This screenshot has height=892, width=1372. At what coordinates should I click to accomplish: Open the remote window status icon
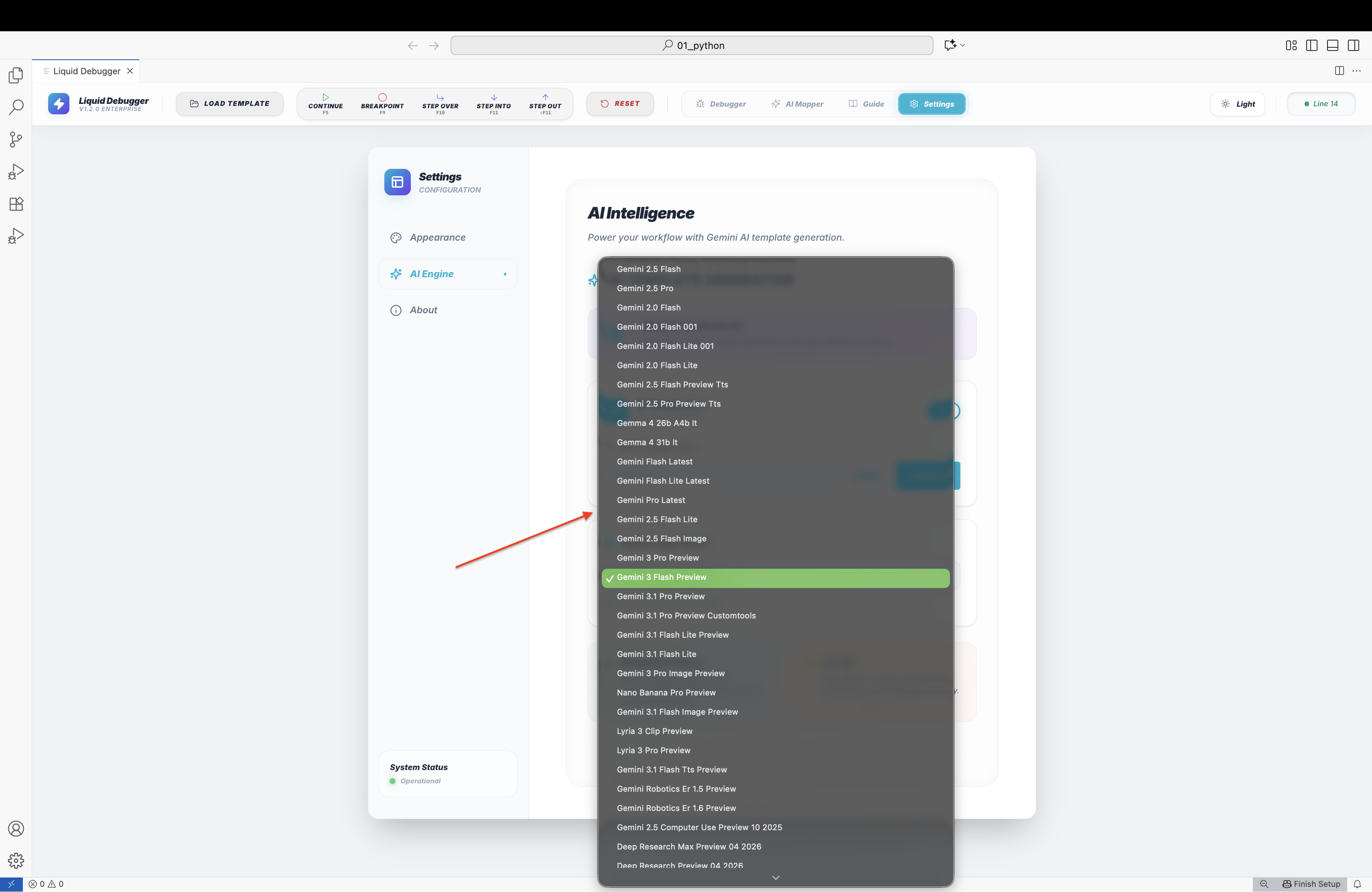tap(12, 884)
